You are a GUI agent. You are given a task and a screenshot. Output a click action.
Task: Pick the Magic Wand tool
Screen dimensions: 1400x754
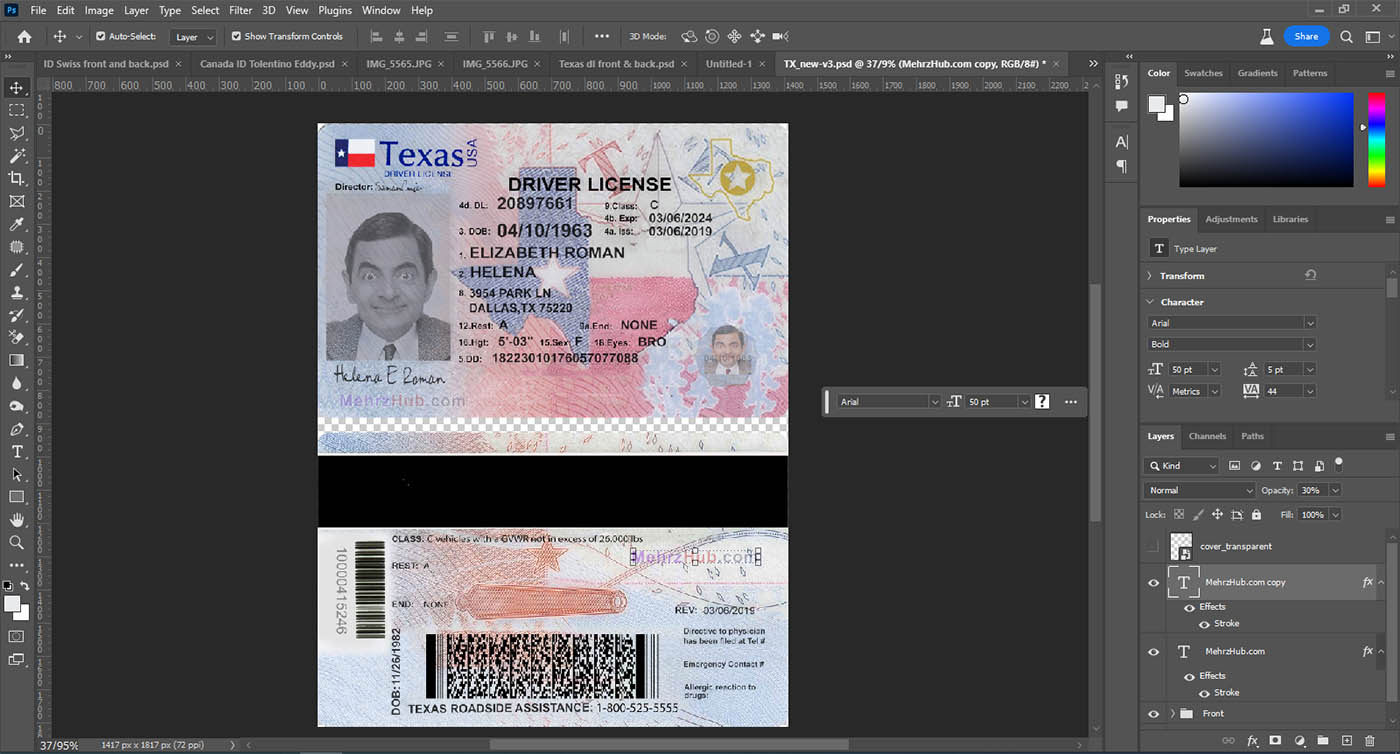tap(17, 156)
